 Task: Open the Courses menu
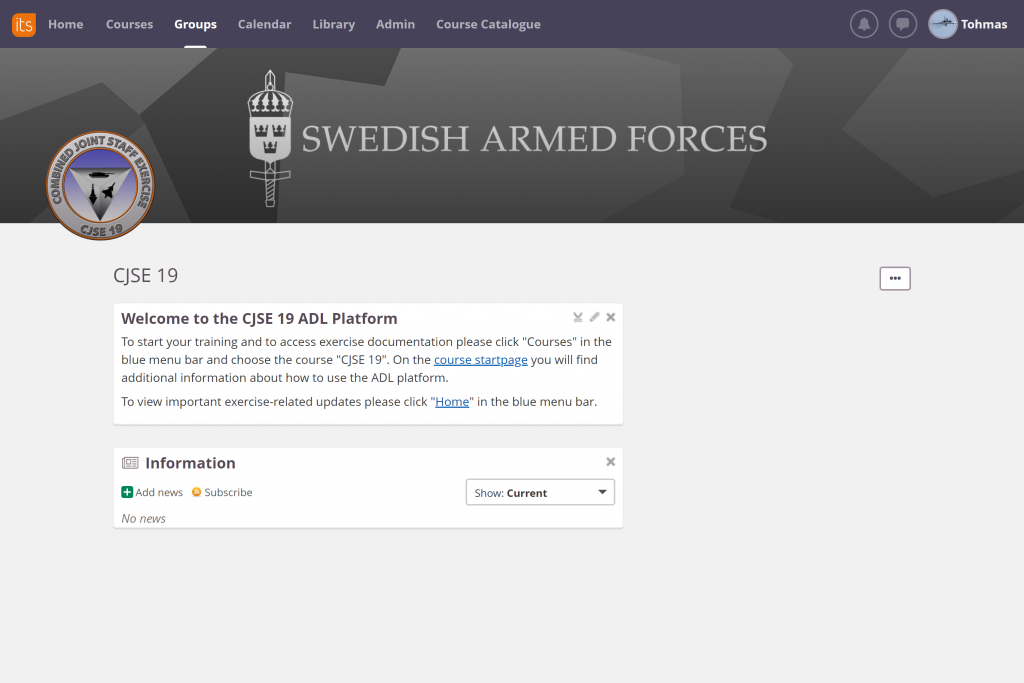pyautogui.click(x=129, y=24)
